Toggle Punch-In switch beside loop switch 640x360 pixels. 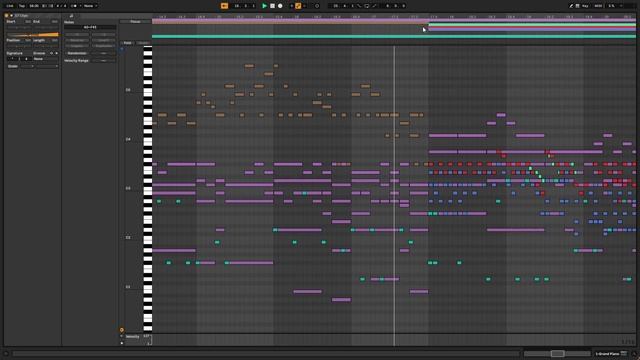click(359, 6)
